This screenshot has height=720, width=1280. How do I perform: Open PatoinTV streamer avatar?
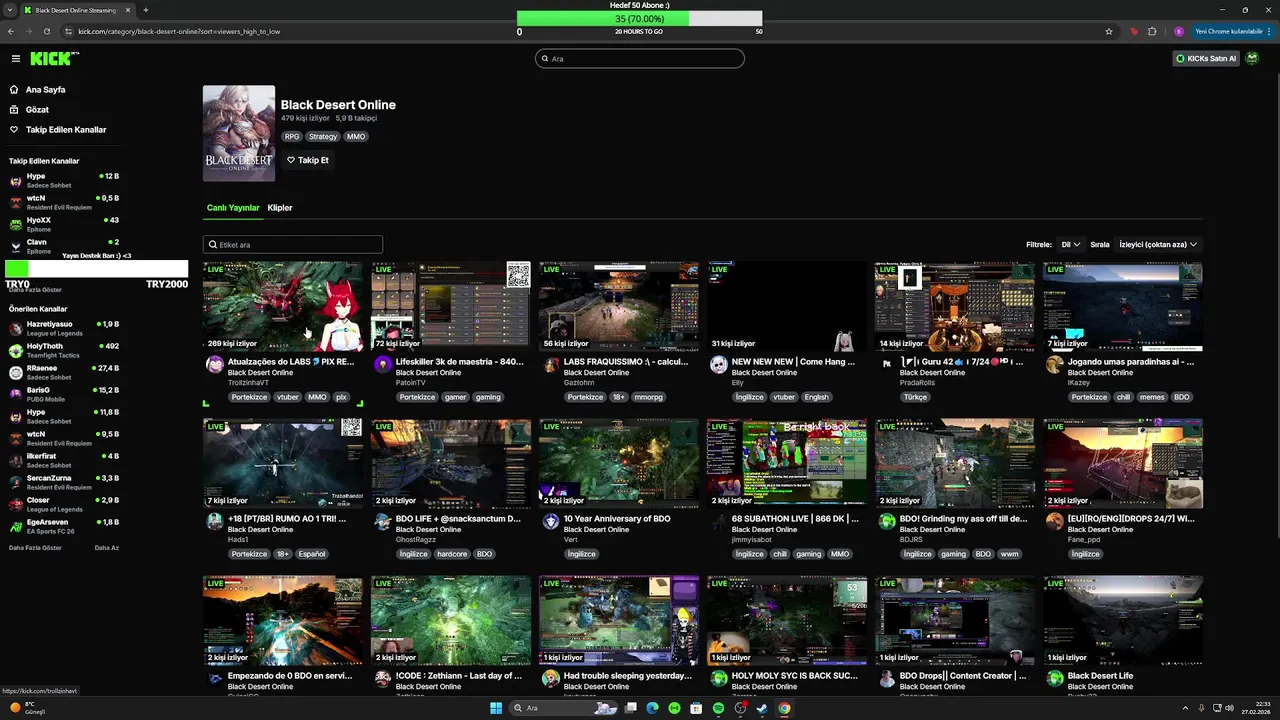click(383, 365)
